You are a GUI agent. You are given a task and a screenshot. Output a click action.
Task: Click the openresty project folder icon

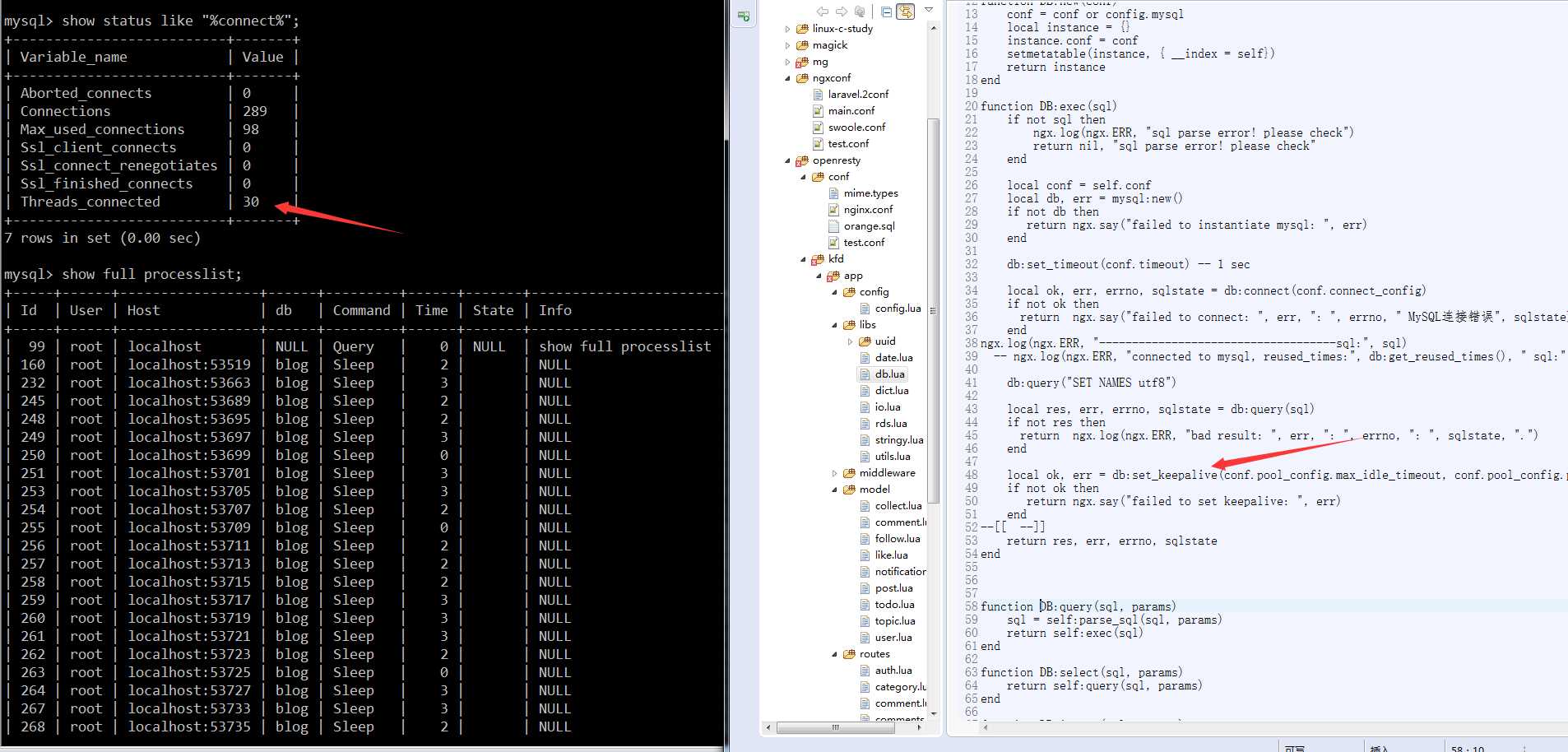click(x=802, y=160)
